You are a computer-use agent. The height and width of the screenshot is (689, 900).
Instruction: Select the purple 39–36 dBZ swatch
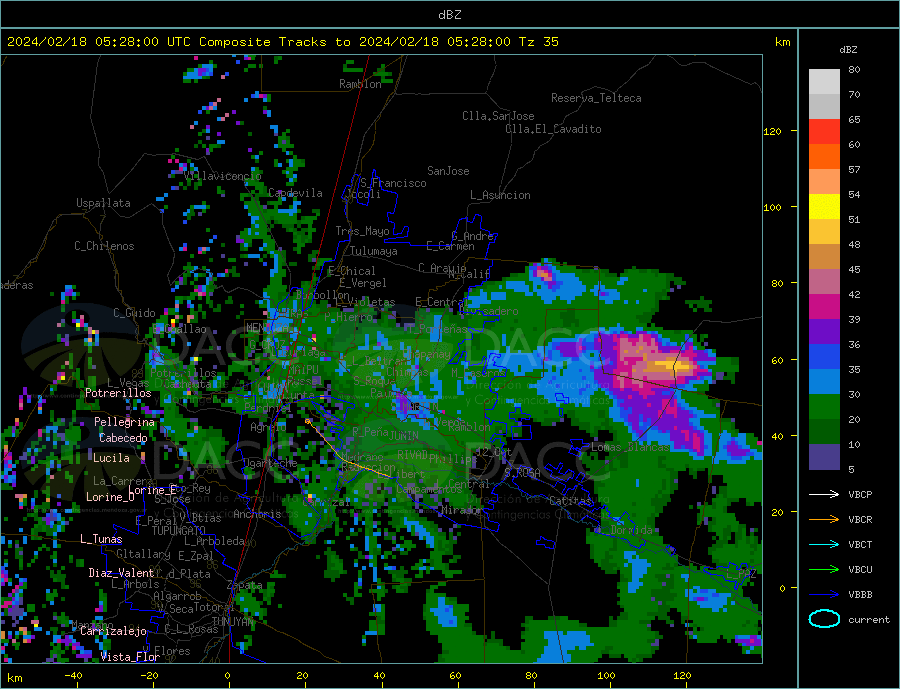824,331
